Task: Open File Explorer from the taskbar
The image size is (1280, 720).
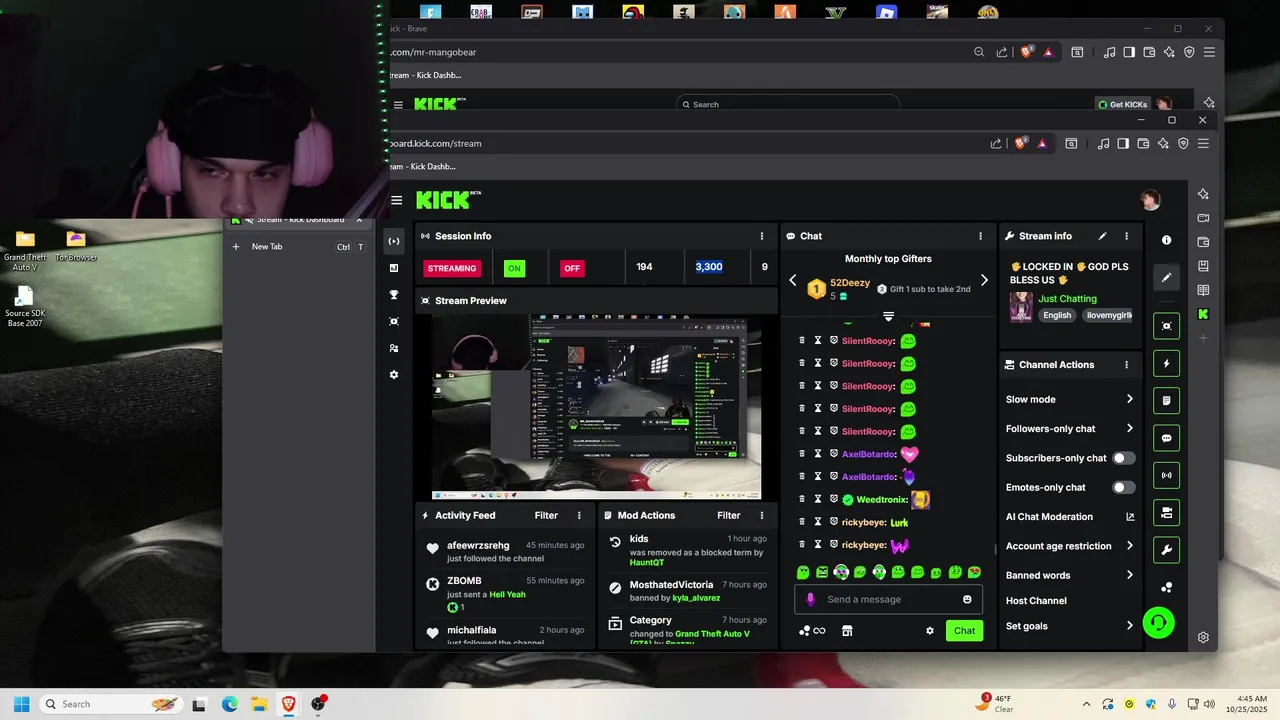Action: [x=259, y=704]
